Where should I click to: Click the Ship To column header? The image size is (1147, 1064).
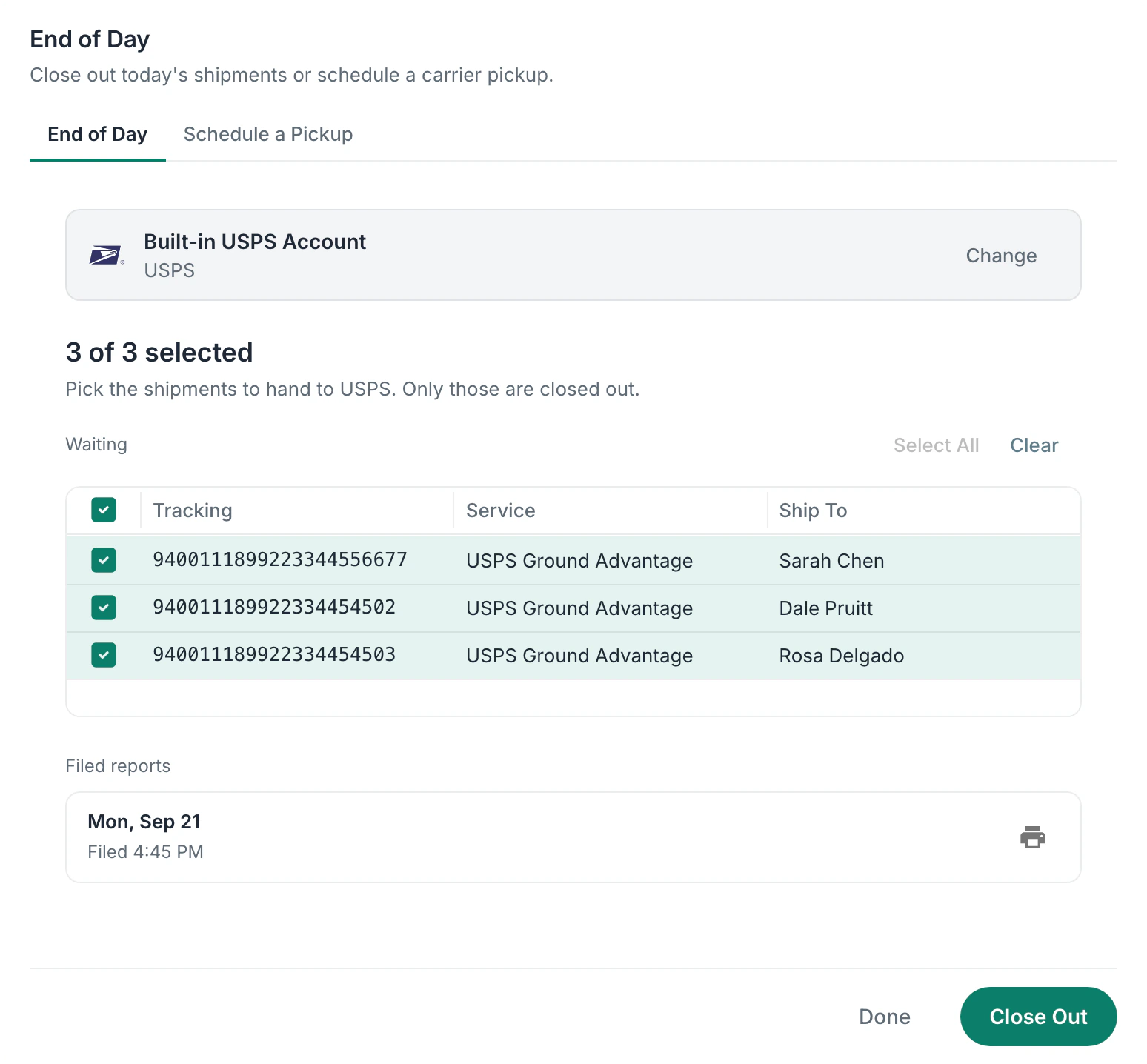point(813,511)
